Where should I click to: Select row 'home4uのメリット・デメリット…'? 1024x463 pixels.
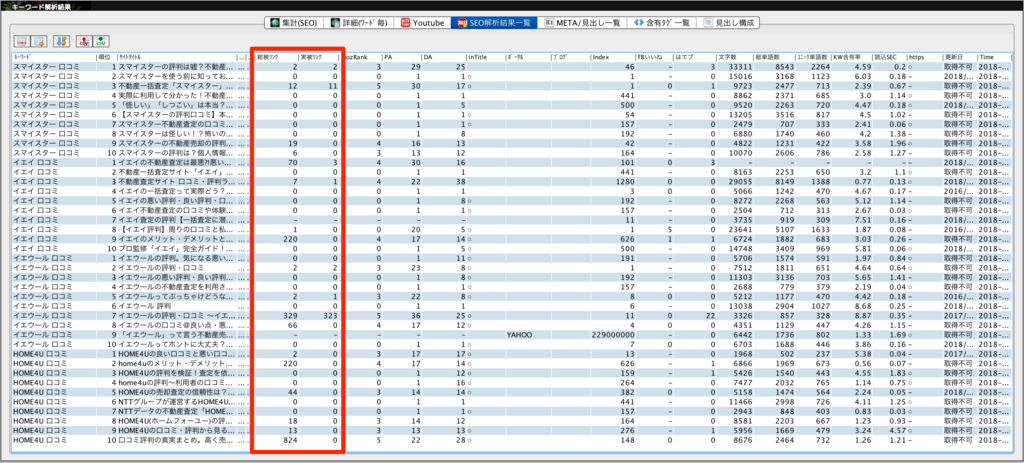point(511,363)
